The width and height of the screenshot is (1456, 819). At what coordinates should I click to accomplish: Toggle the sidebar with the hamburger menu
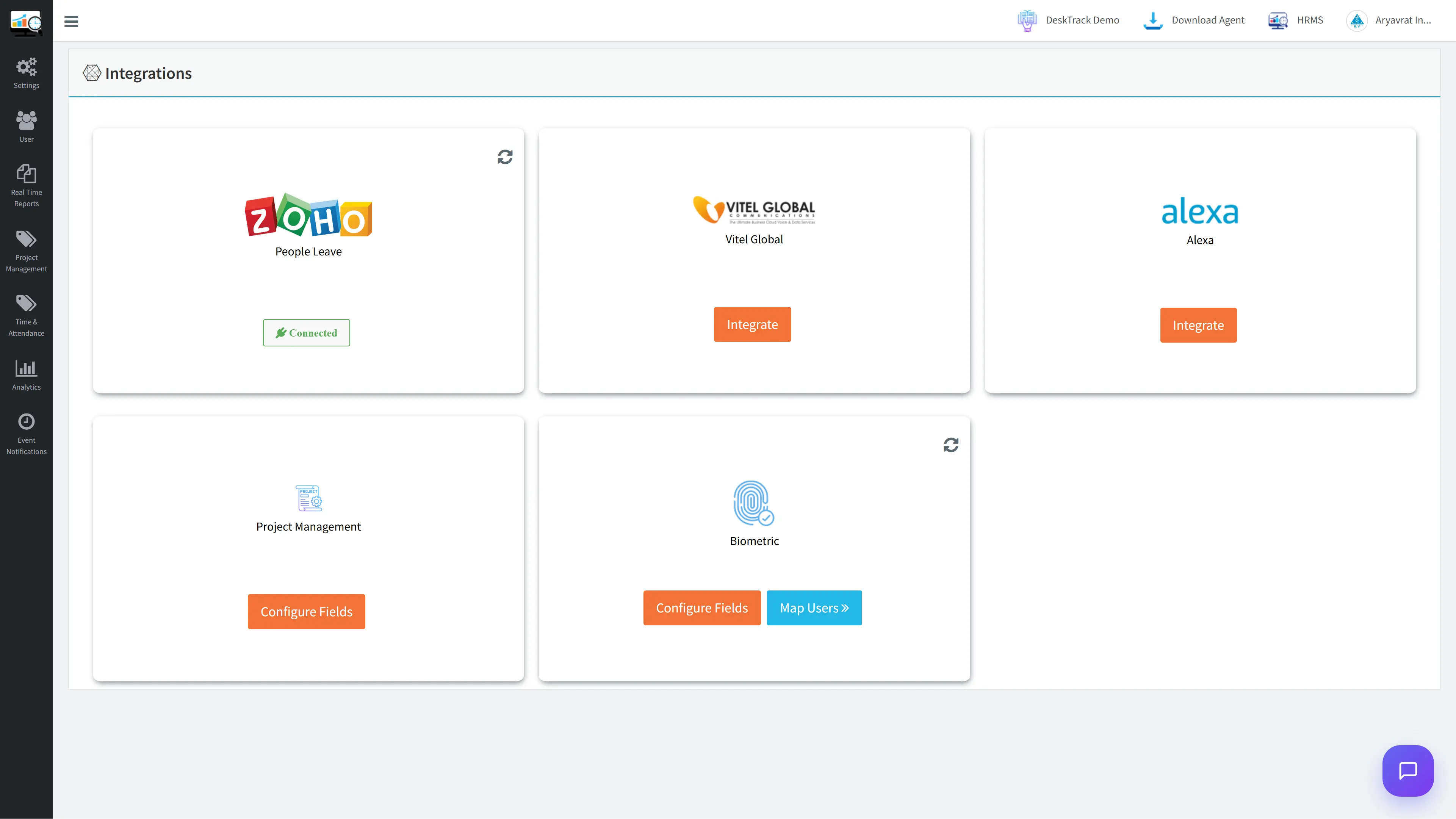[x=71, y=21]
